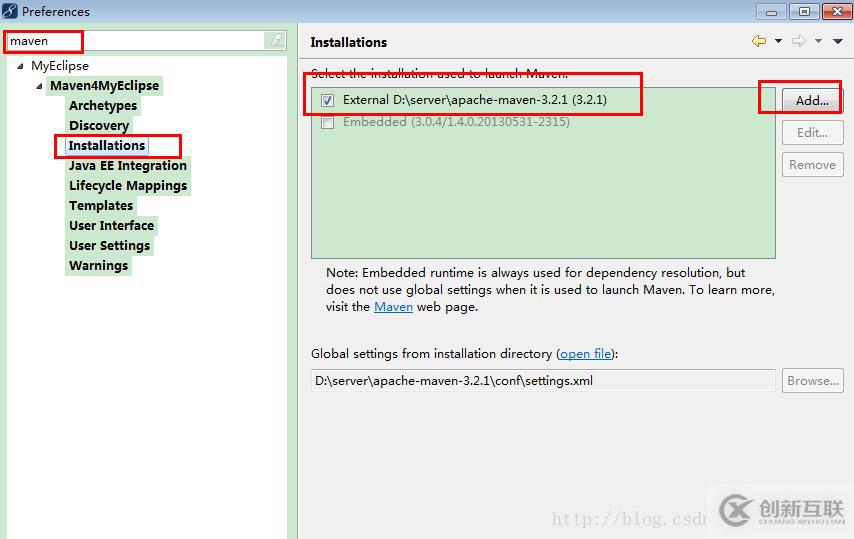This screenshot has width=854, height=539.
Task: Select the MyEclipse root tree item
Action: click(60, 66)
